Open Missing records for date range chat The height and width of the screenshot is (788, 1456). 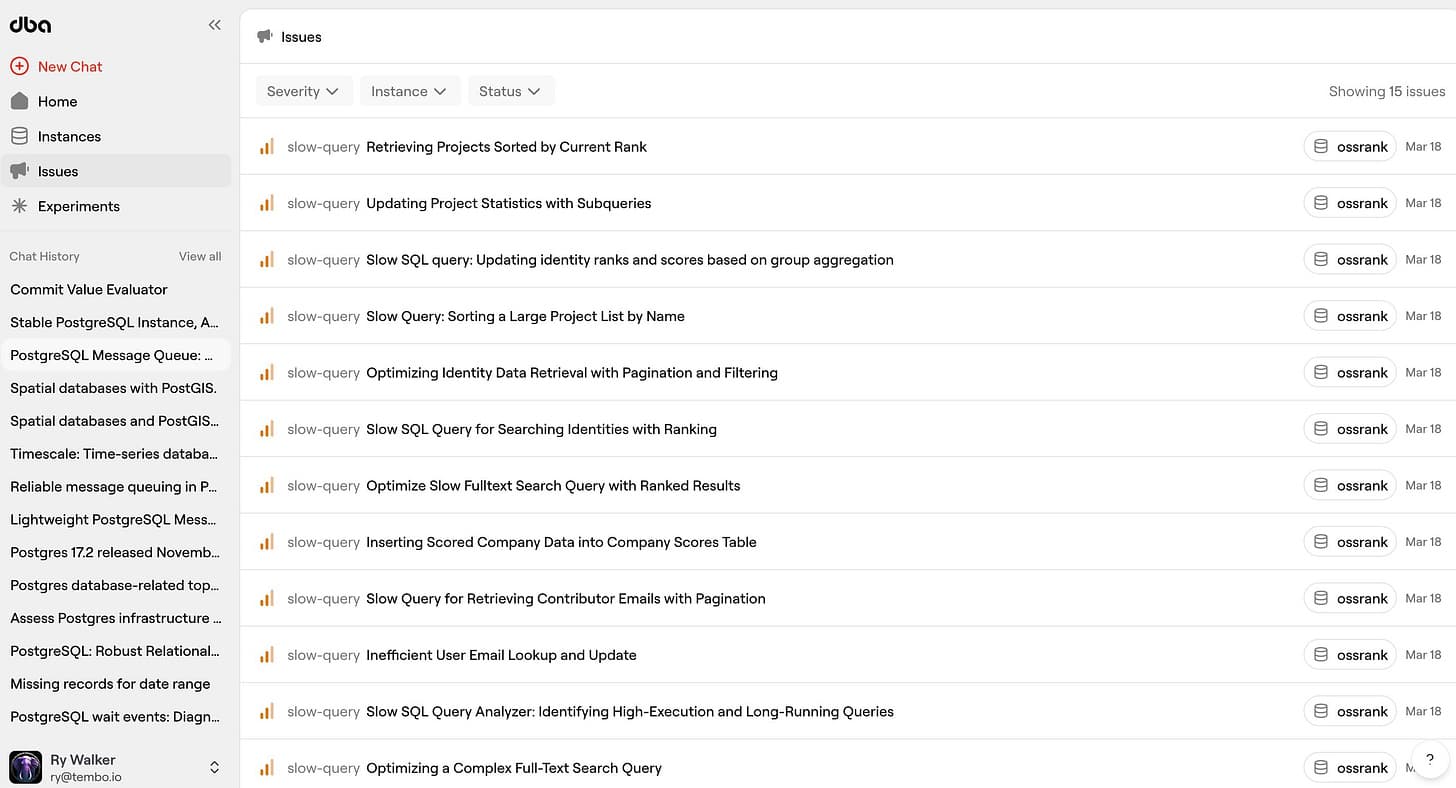tap(116, 684)
